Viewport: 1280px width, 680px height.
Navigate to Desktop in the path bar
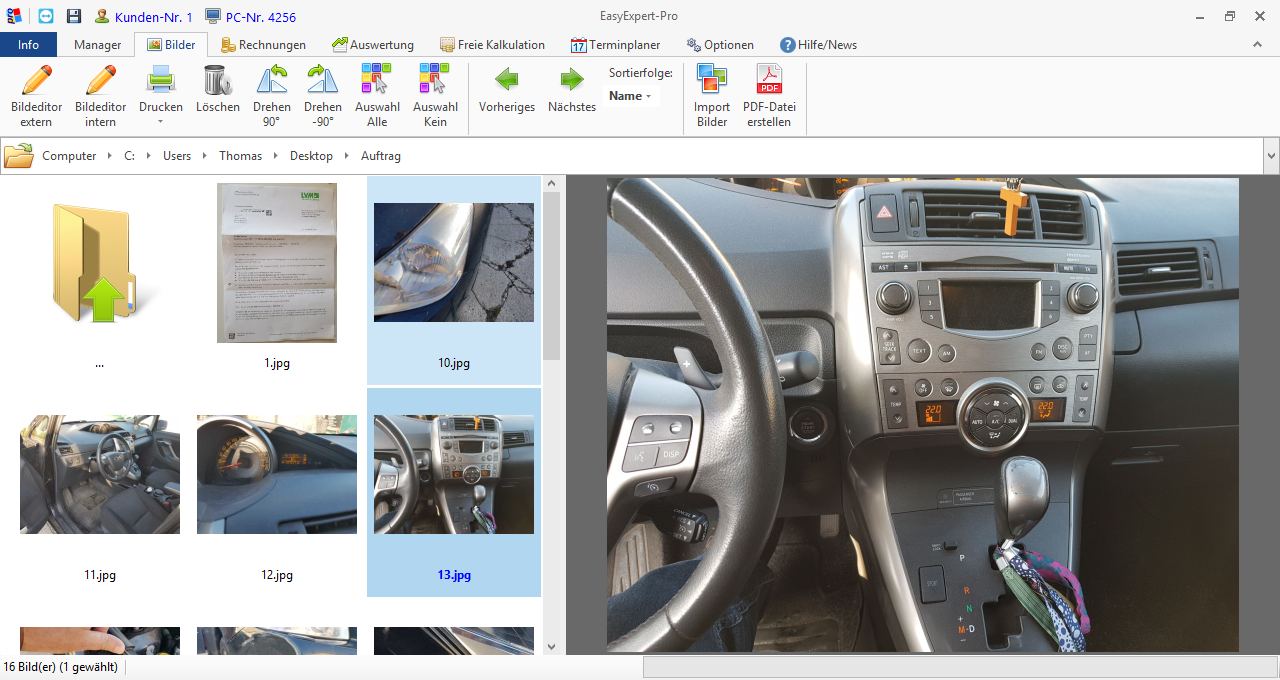(x=312, y=156)
